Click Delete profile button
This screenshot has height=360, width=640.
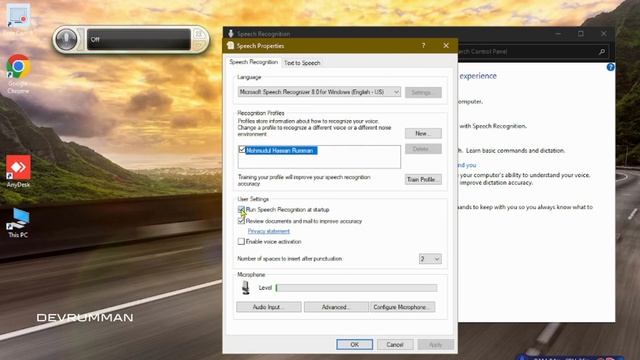[423, 149]
